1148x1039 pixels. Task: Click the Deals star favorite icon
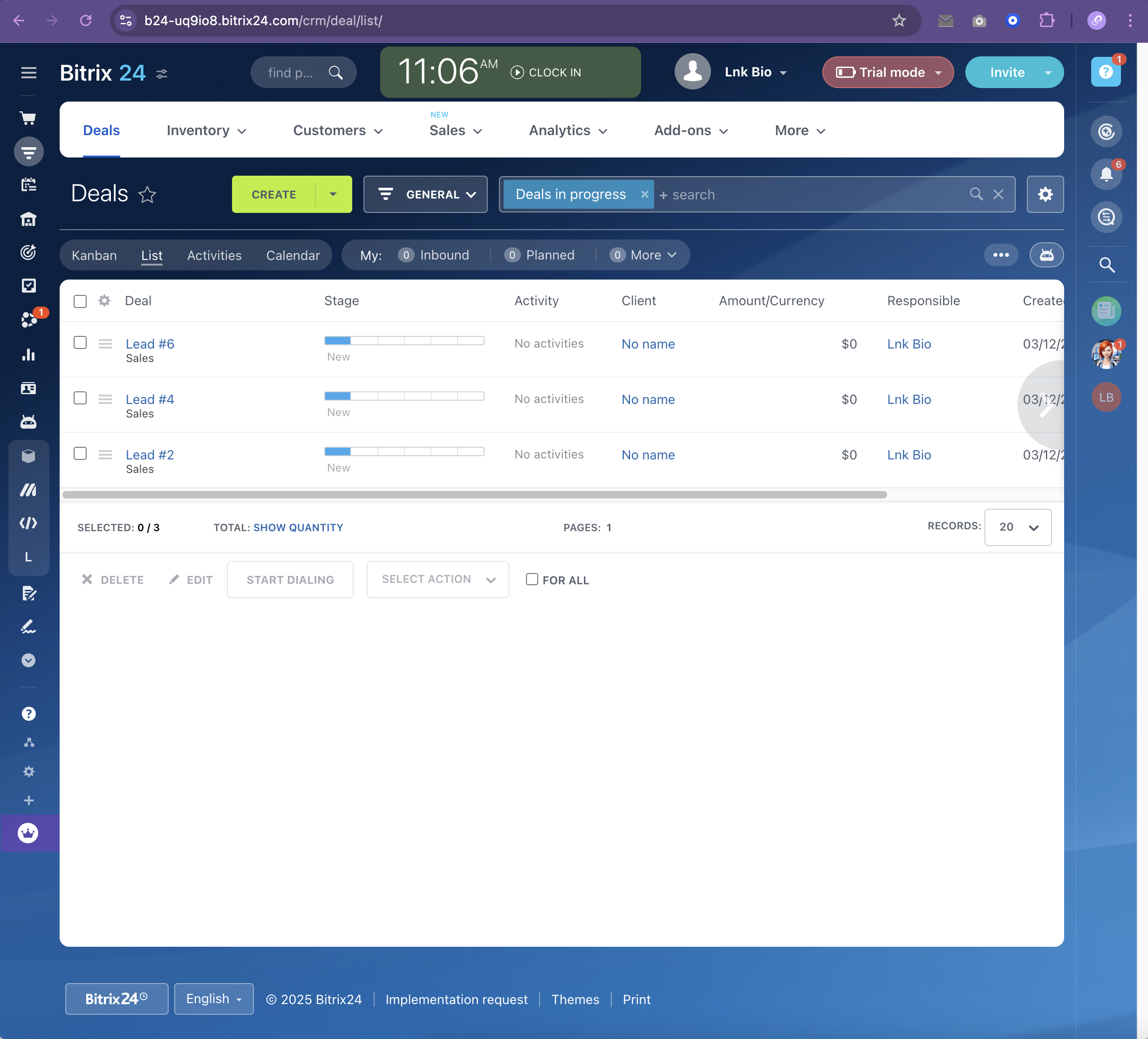(147, 195)
